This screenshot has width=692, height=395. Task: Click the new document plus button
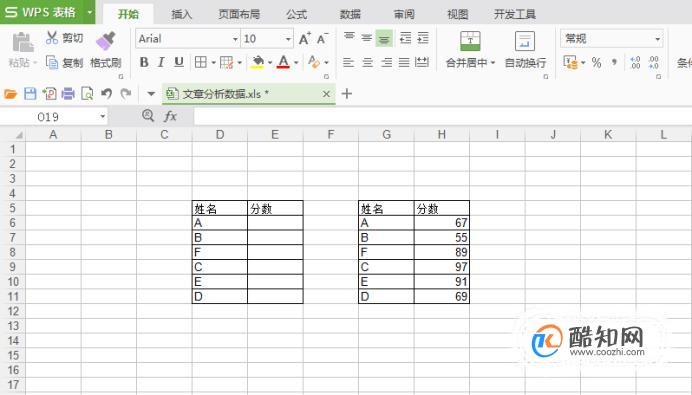click(347, 94)
